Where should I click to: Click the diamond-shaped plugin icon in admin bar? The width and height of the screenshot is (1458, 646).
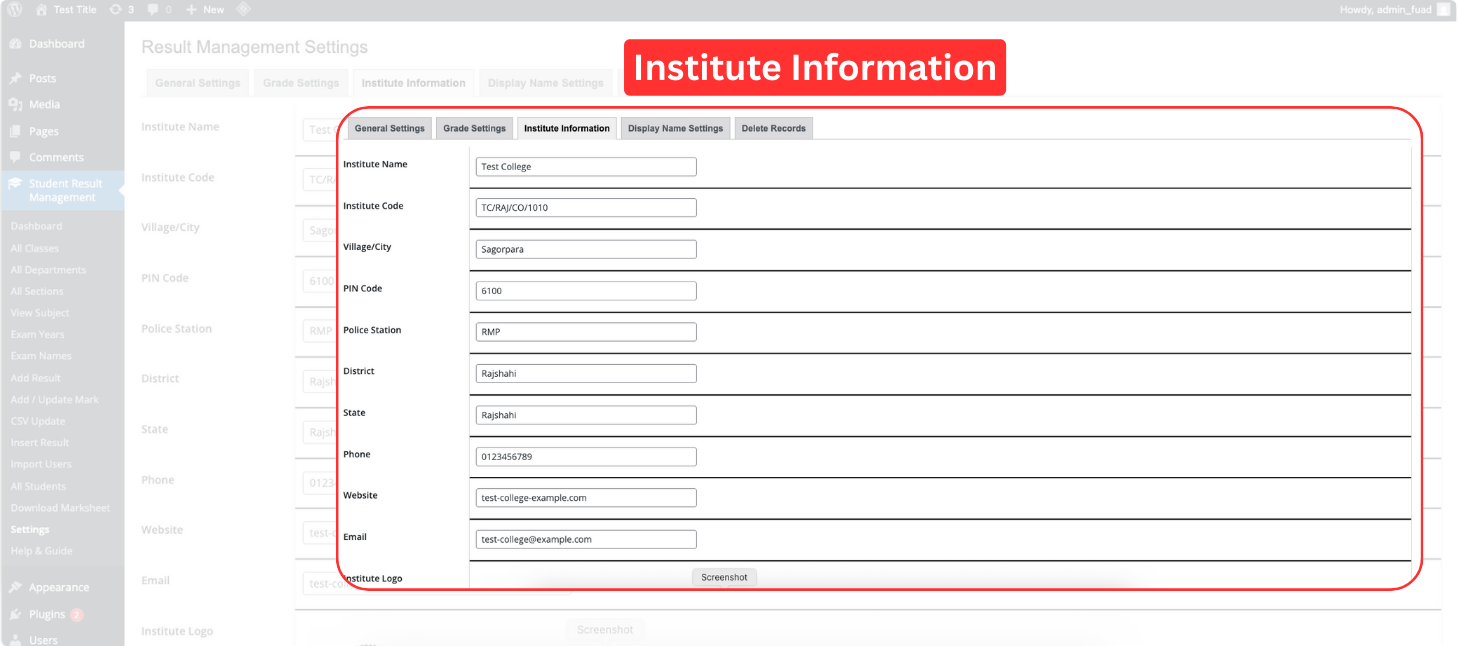[x=243, y=9]
